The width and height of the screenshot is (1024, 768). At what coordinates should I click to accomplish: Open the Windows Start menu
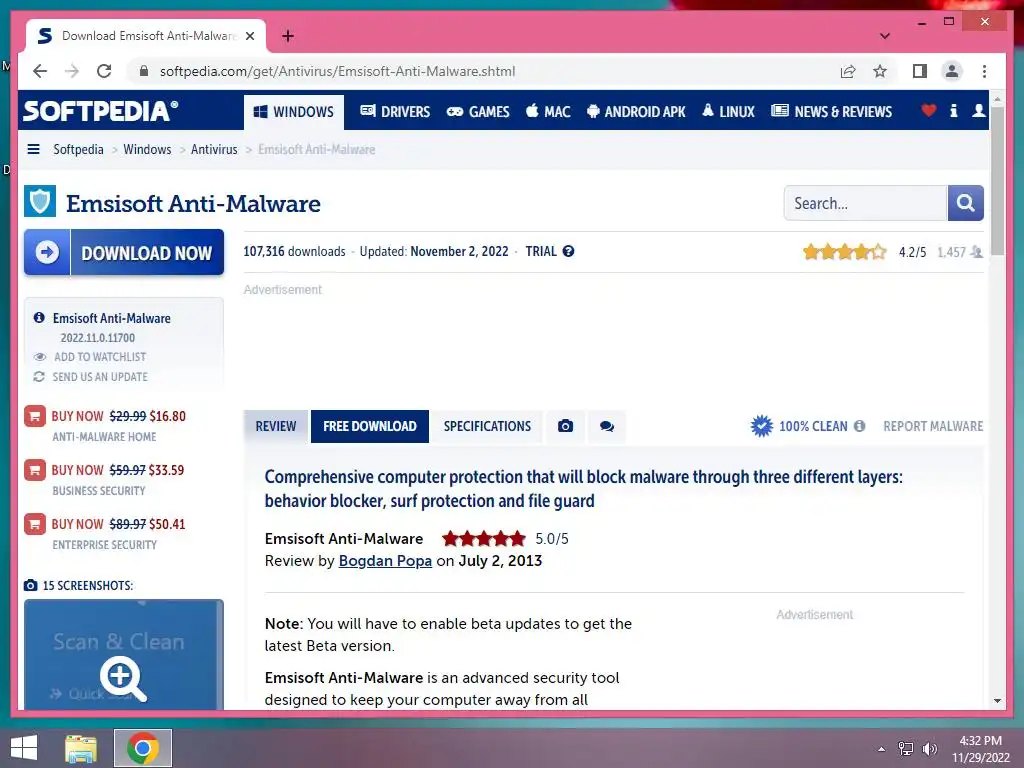coord(24,748)
